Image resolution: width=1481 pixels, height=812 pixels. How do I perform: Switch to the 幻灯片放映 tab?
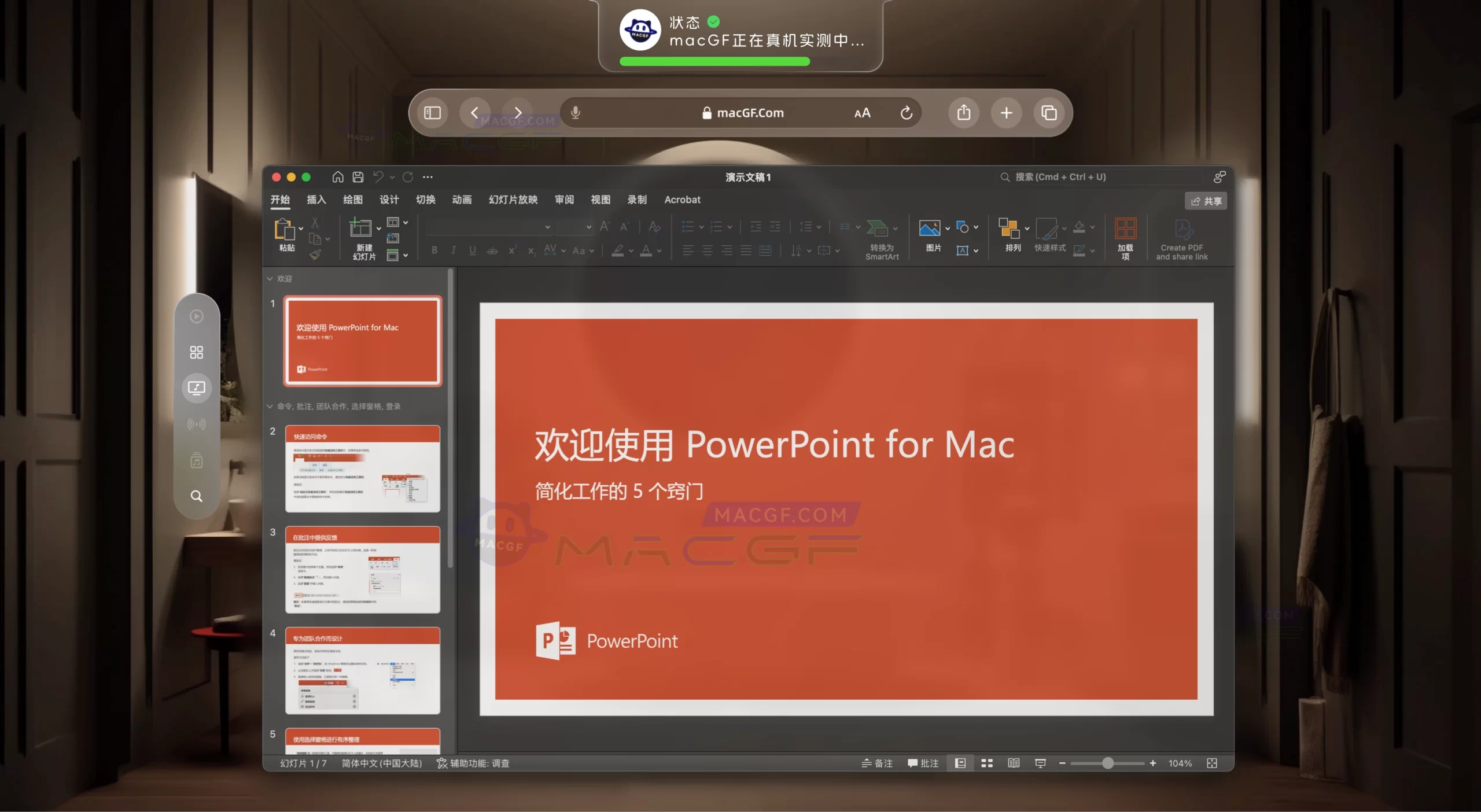tap(513, 200)
